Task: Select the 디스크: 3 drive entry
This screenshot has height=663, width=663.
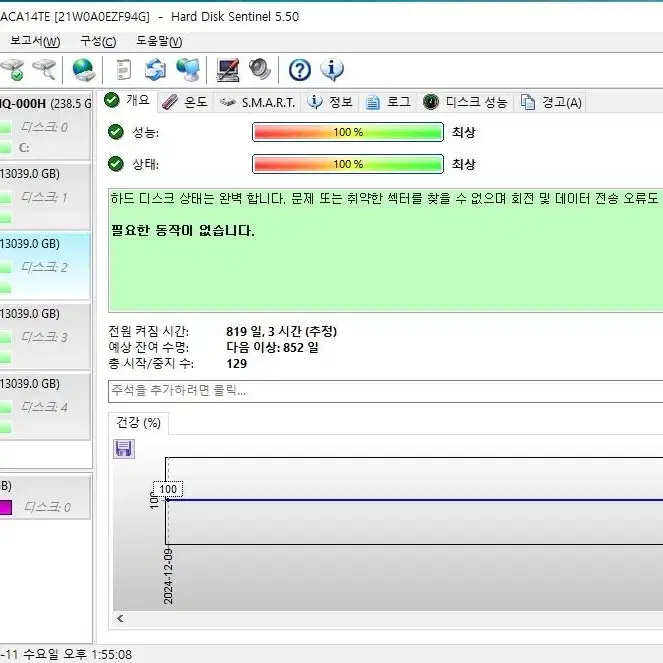Action: tap(44, 337)
